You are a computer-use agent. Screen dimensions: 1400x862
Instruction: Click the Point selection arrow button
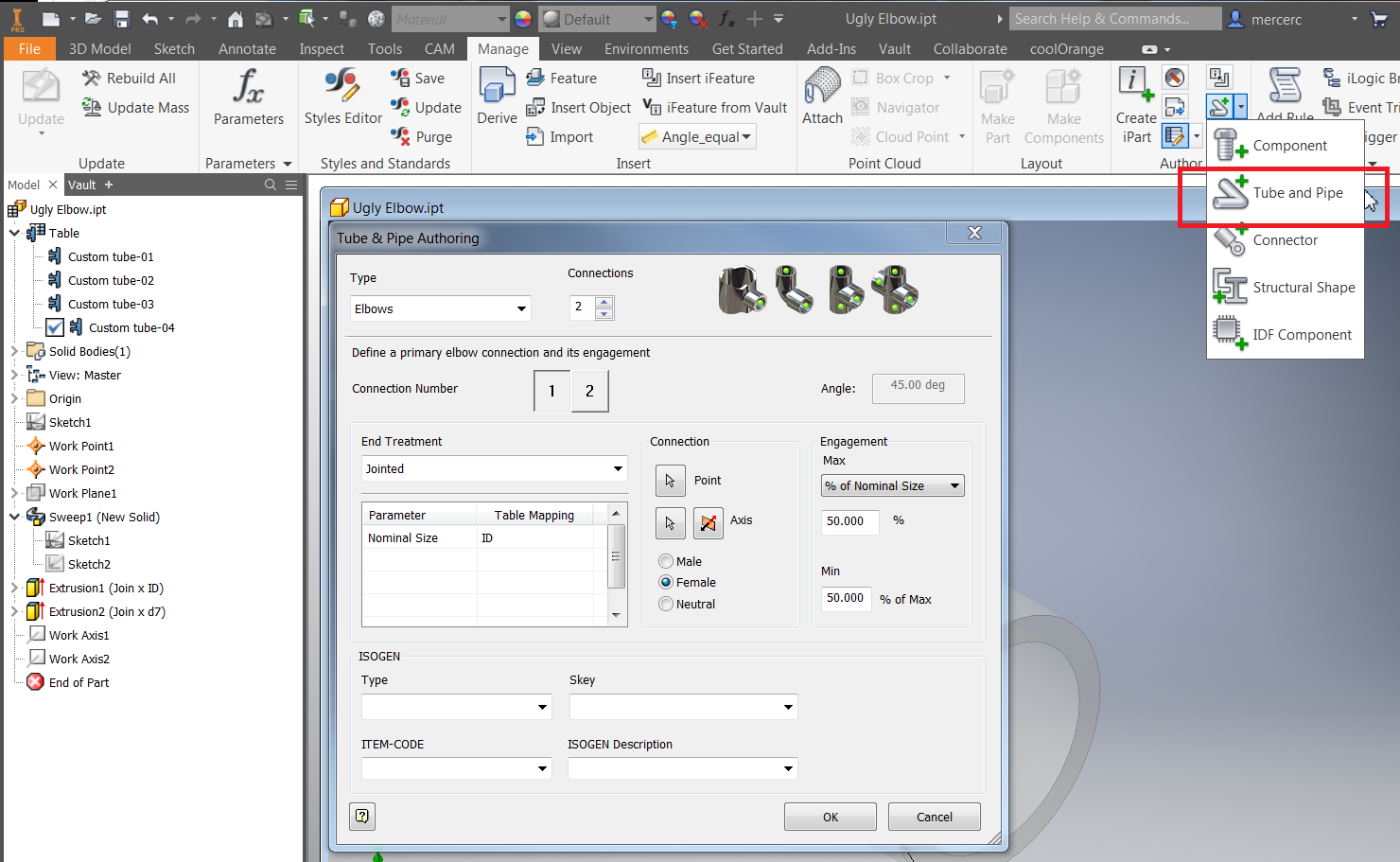(670, 481)
